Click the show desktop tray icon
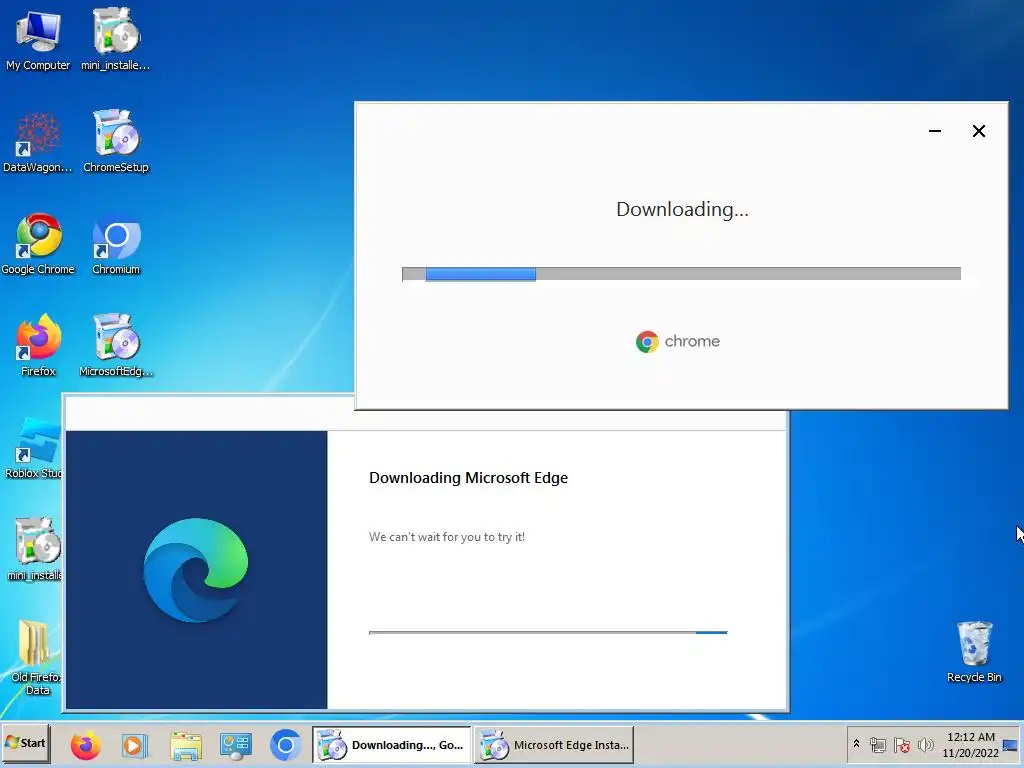The image size is (1024, 768). point(1010,745)
